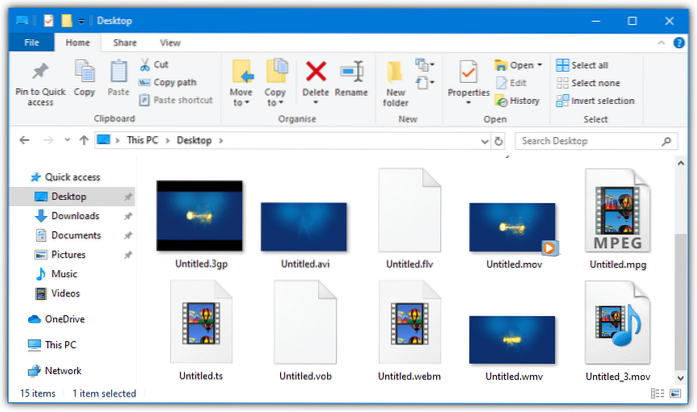Switch to the Home tab
This screenshot has height=412, width=697.
(78, 43)
